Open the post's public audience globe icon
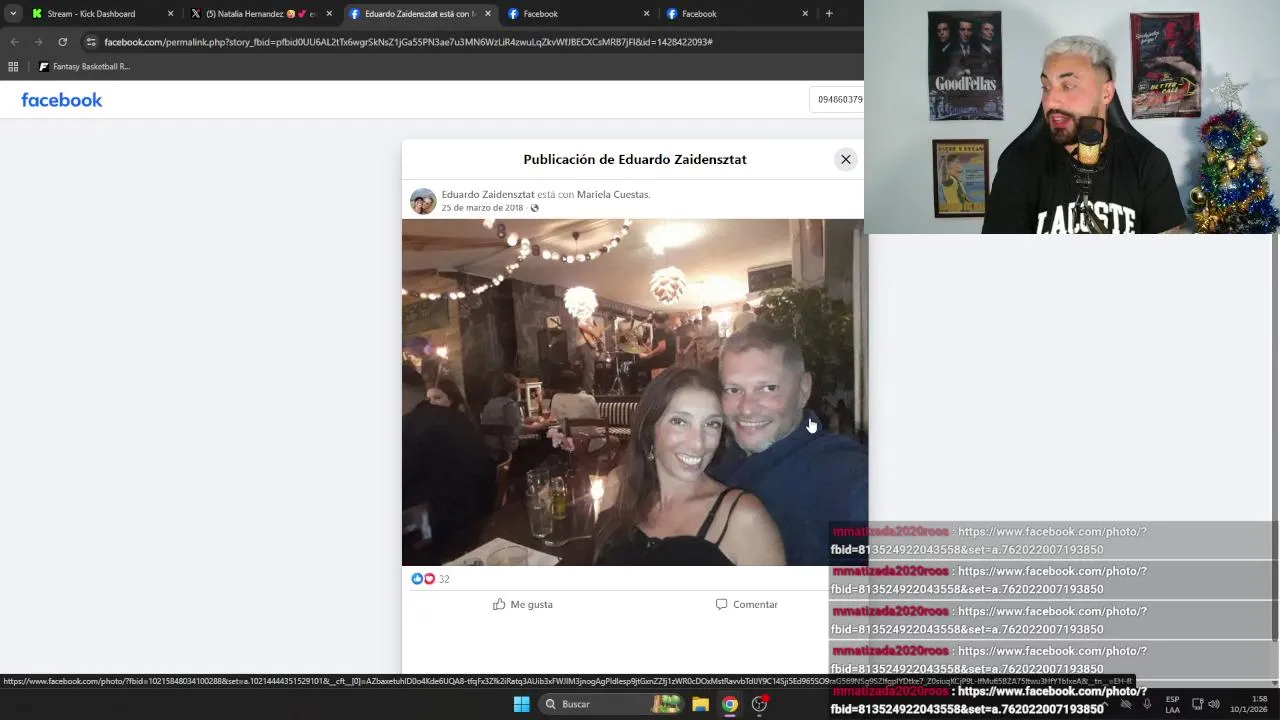 534,208
